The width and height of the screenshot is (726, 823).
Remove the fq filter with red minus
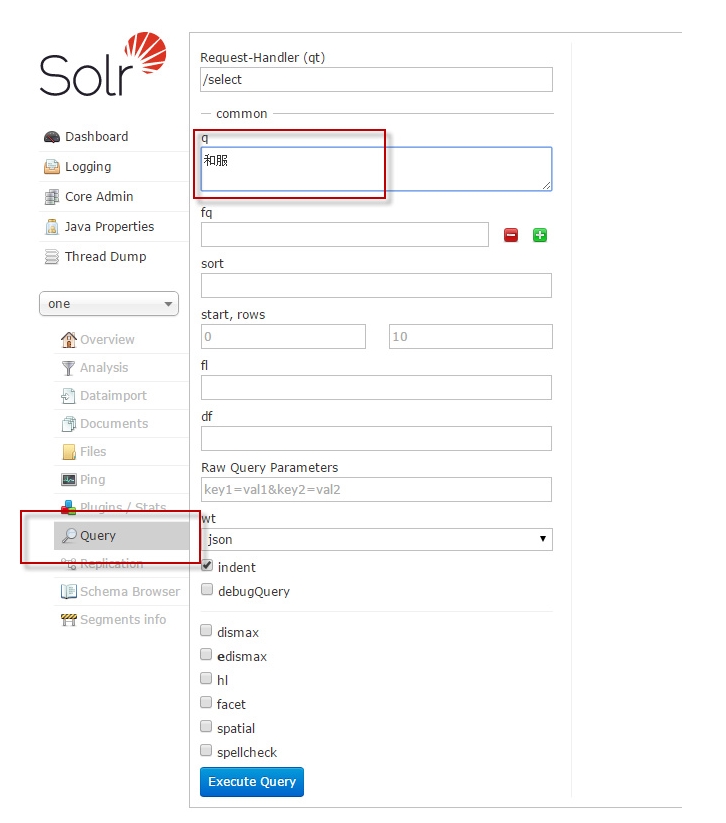511,235
